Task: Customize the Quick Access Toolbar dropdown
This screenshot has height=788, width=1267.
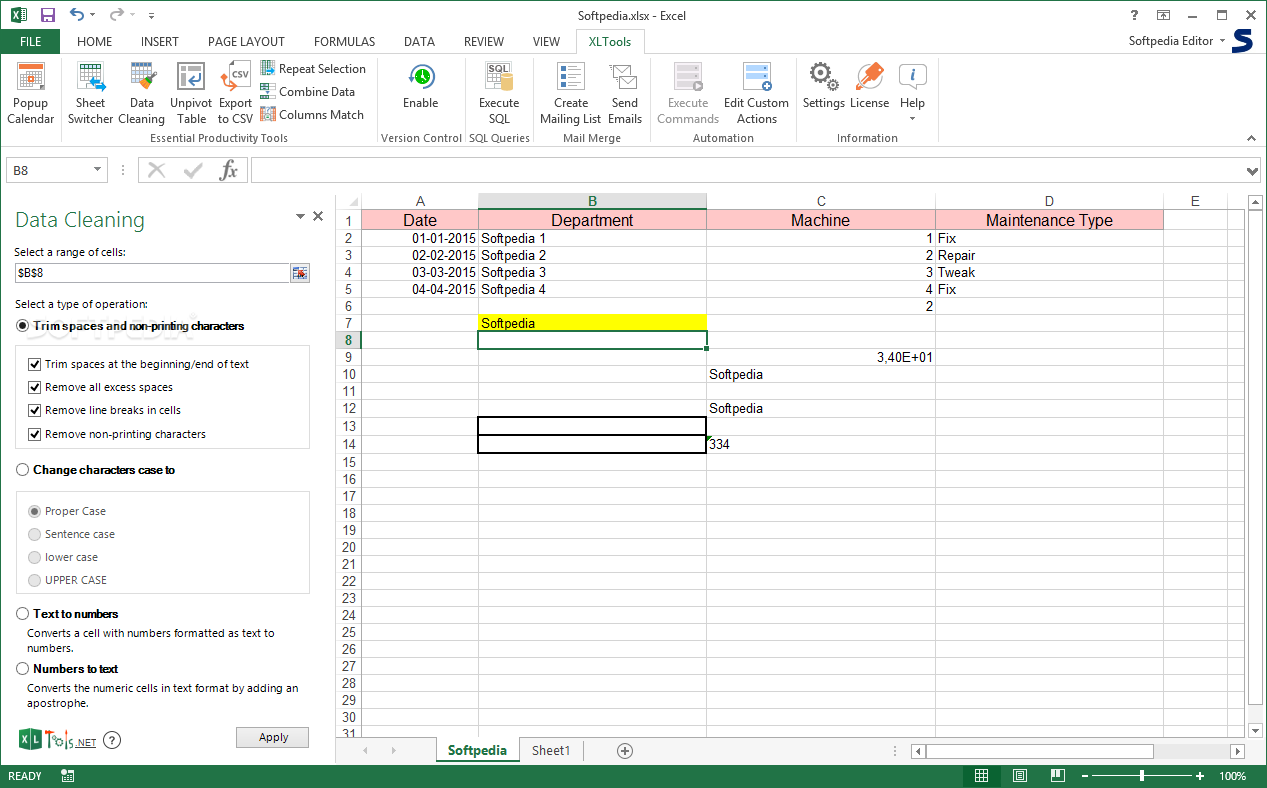Action: point(151,15)
